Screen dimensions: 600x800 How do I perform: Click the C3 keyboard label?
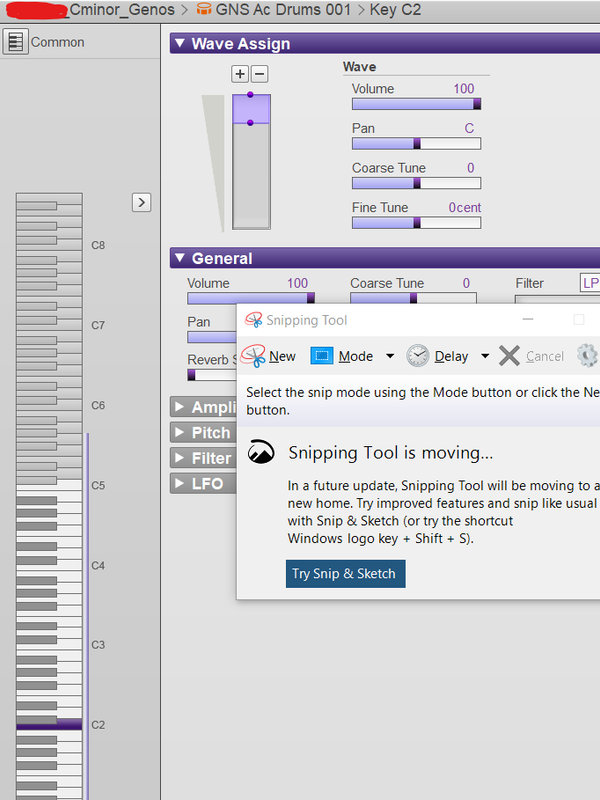pos(98,645)
